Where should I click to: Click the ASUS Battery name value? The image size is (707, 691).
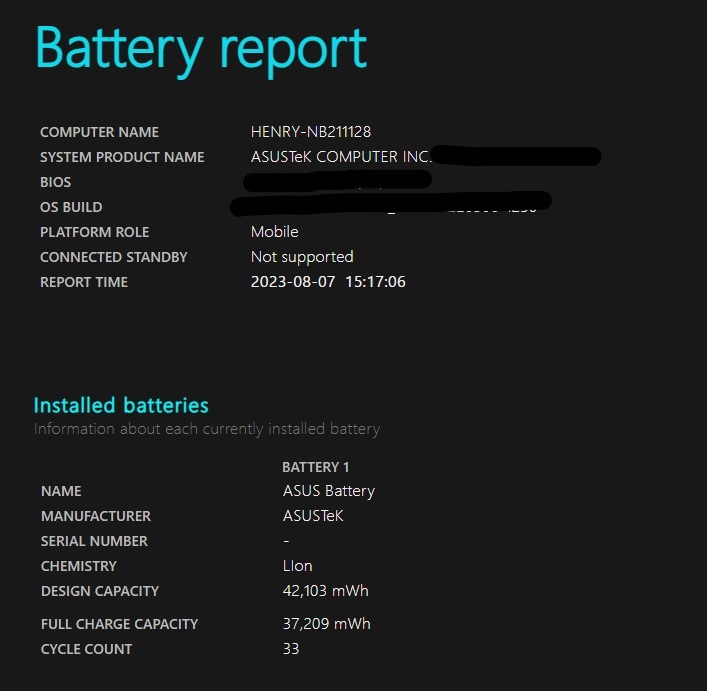[x=329, y=491]
